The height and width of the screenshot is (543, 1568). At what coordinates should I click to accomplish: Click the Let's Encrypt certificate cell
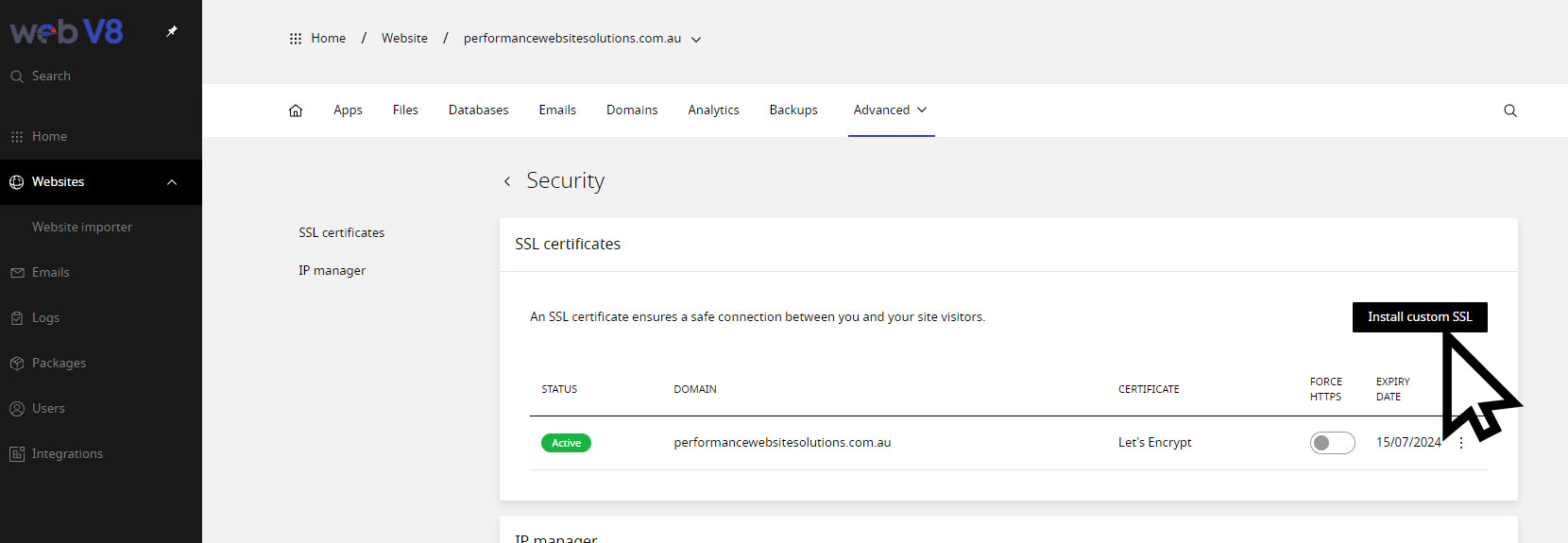[x=1154, y=443]
